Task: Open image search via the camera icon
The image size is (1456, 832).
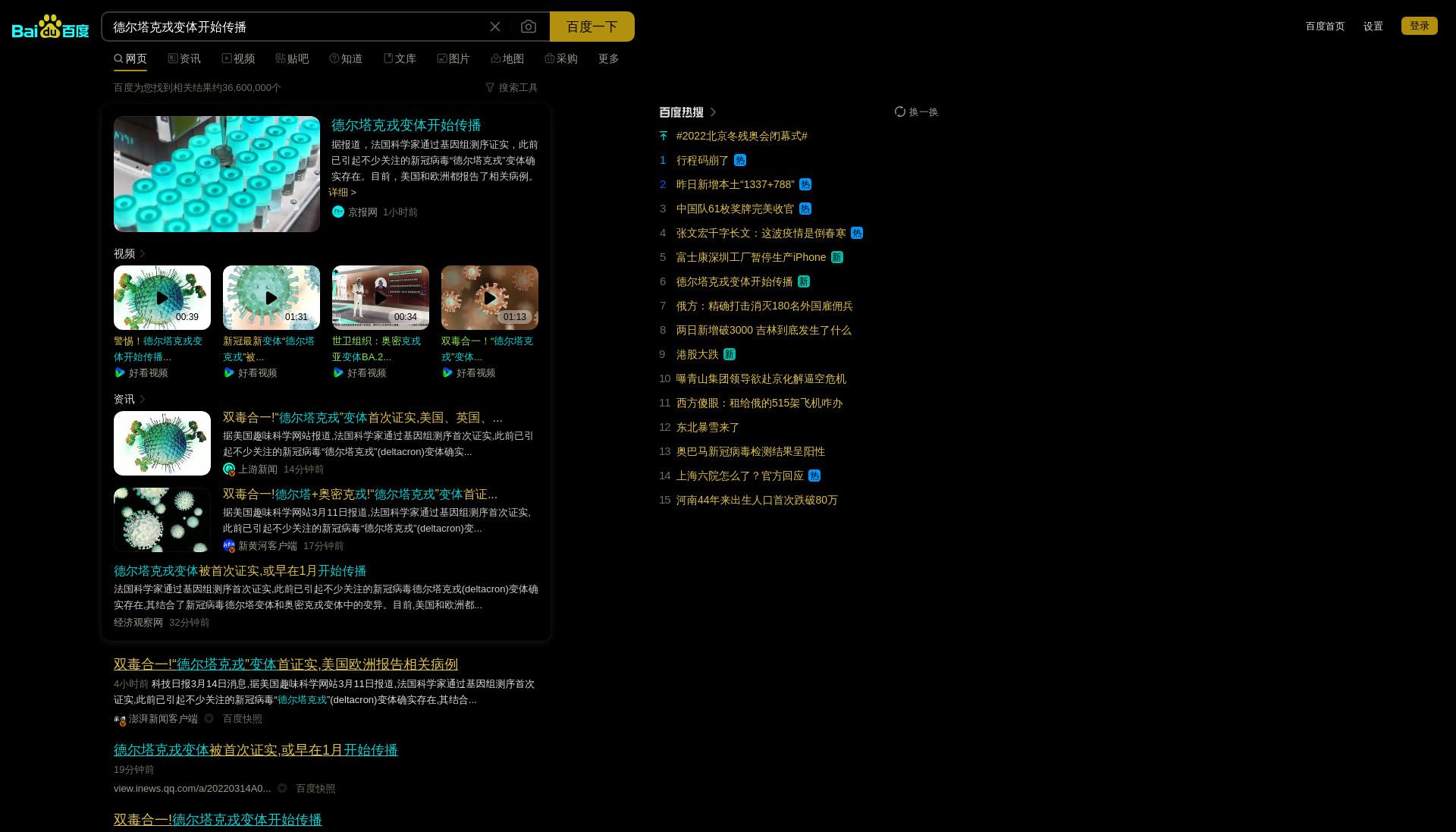Action: pyautogui.click(x=529, y=27)
